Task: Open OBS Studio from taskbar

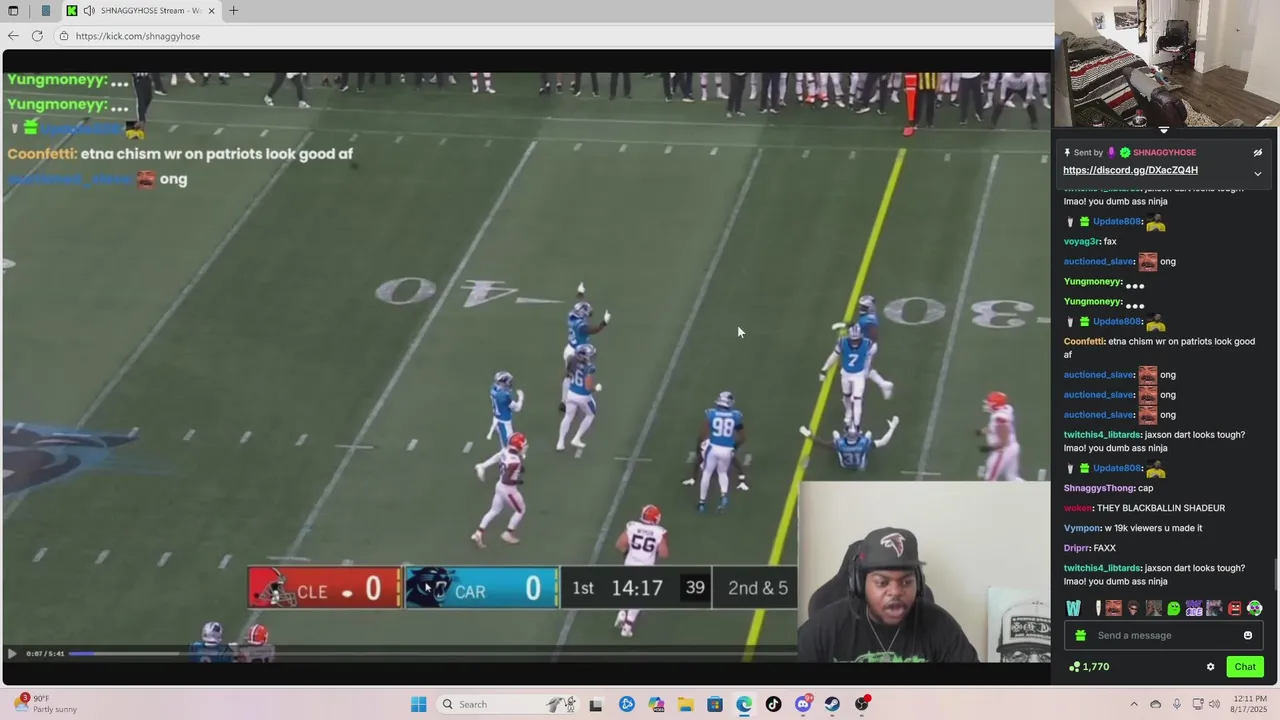Action: [861, 704]
